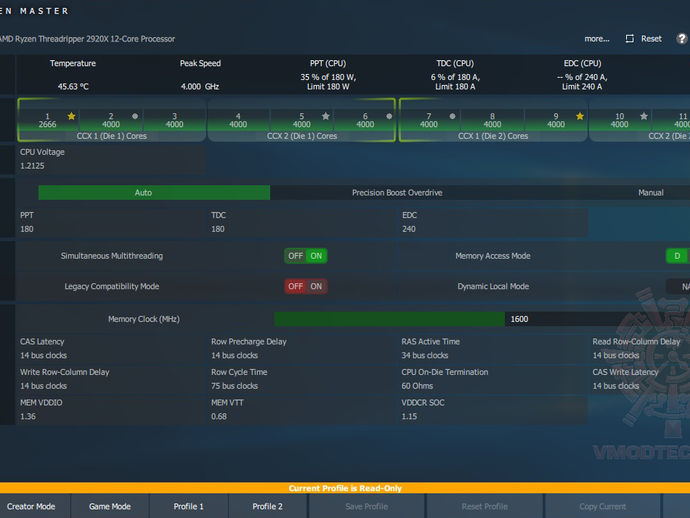Click the dot marker on core 2
The width and height of the screenshot is (690, 518).
tap(135, 116)
